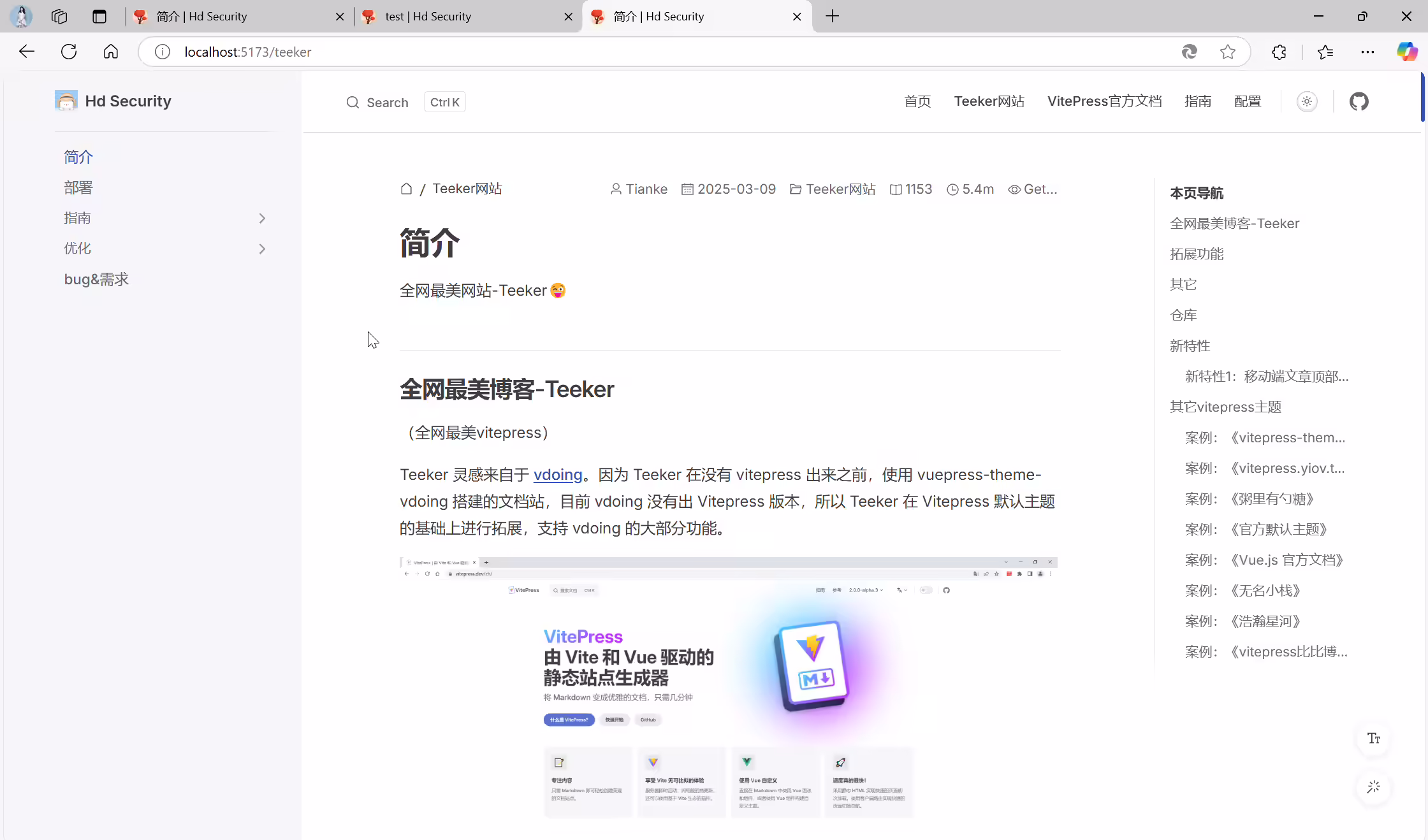
Task: Click the browser address bar URL
Action: tap(248, 52)
